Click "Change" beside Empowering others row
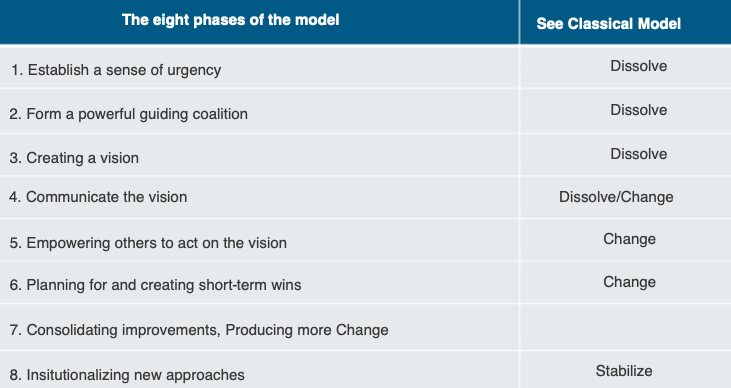 coord(629,239)
